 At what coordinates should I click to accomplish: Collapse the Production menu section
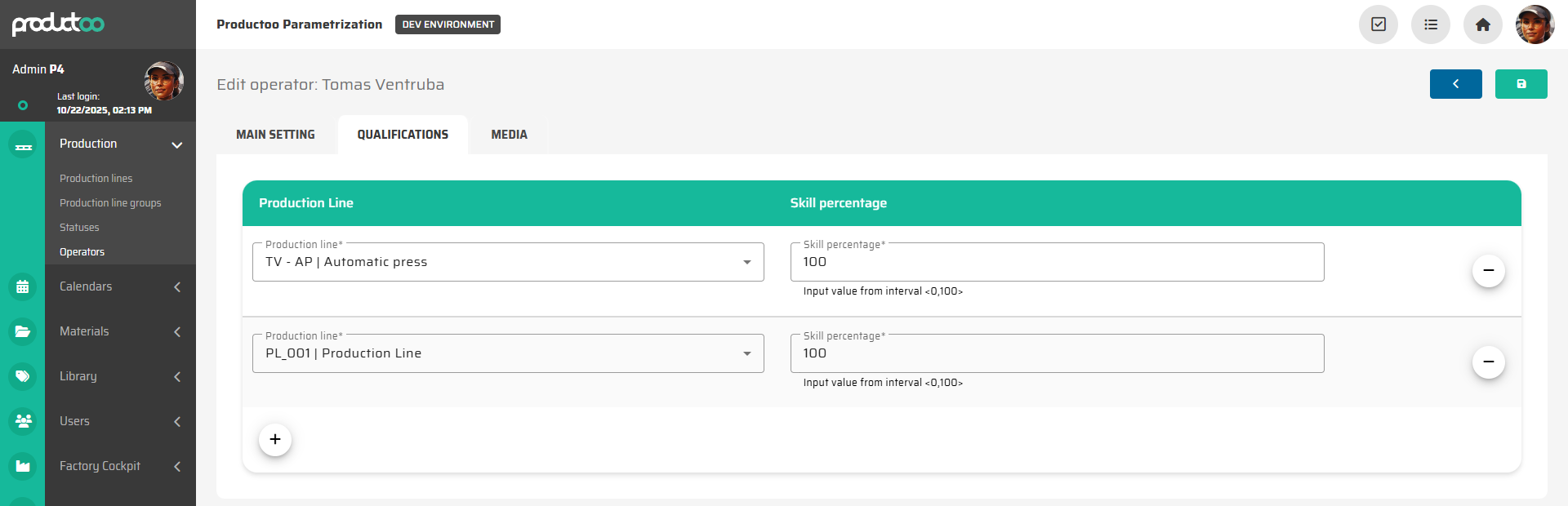point(176,144)
